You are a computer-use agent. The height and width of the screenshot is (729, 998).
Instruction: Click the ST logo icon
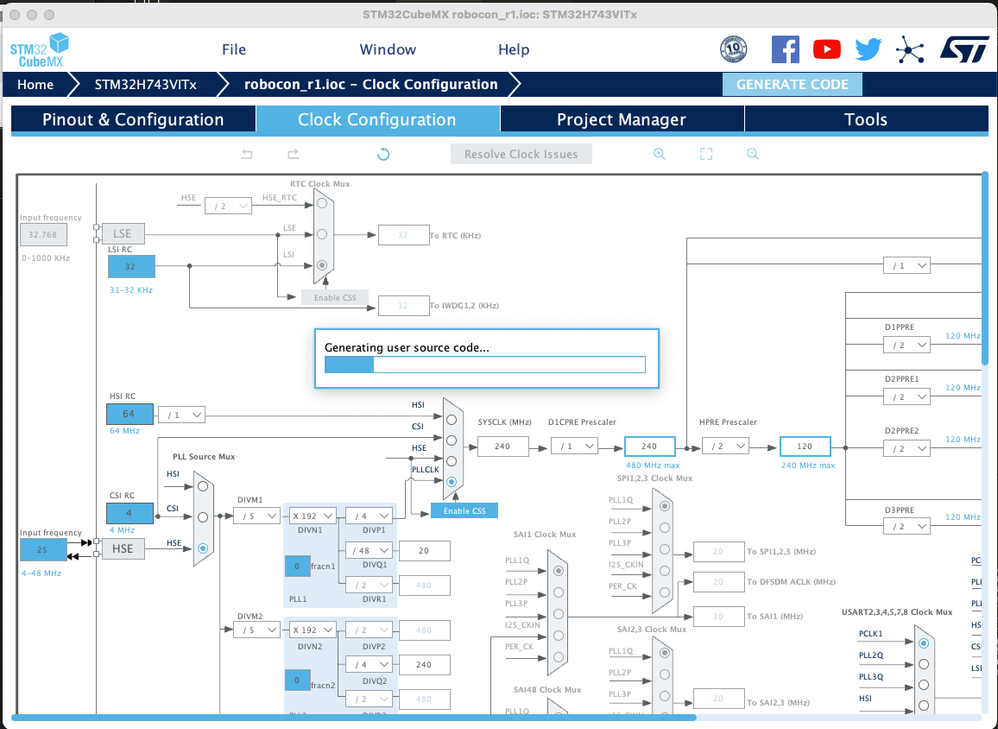click(964, 50)
